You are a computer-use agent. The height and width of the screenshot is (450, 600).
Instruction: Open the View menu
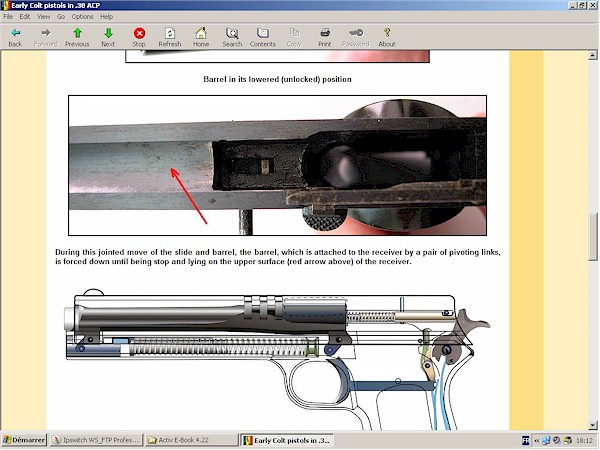[x=44, y=16]
